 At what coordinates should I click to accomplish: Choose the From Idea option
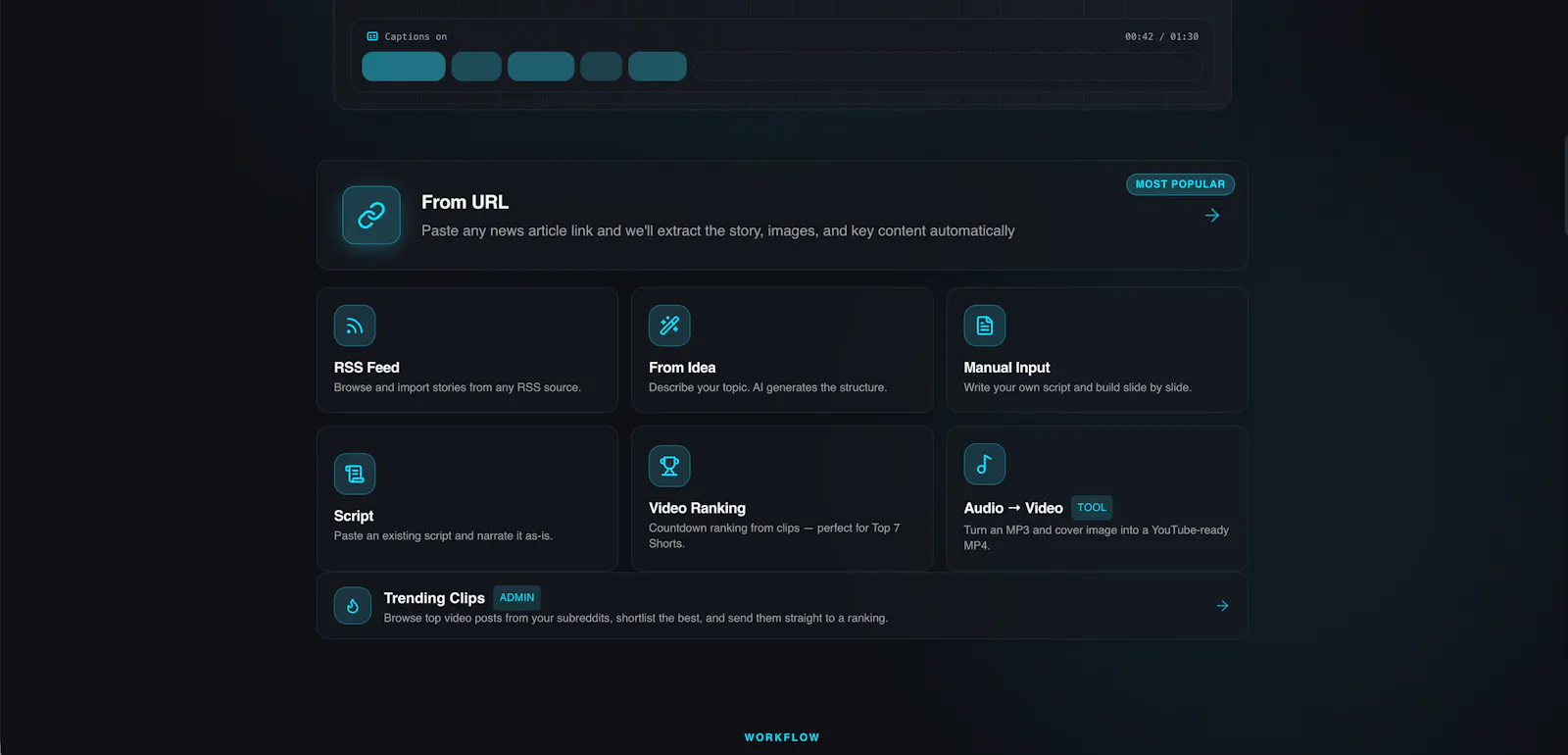coord(782,350)
